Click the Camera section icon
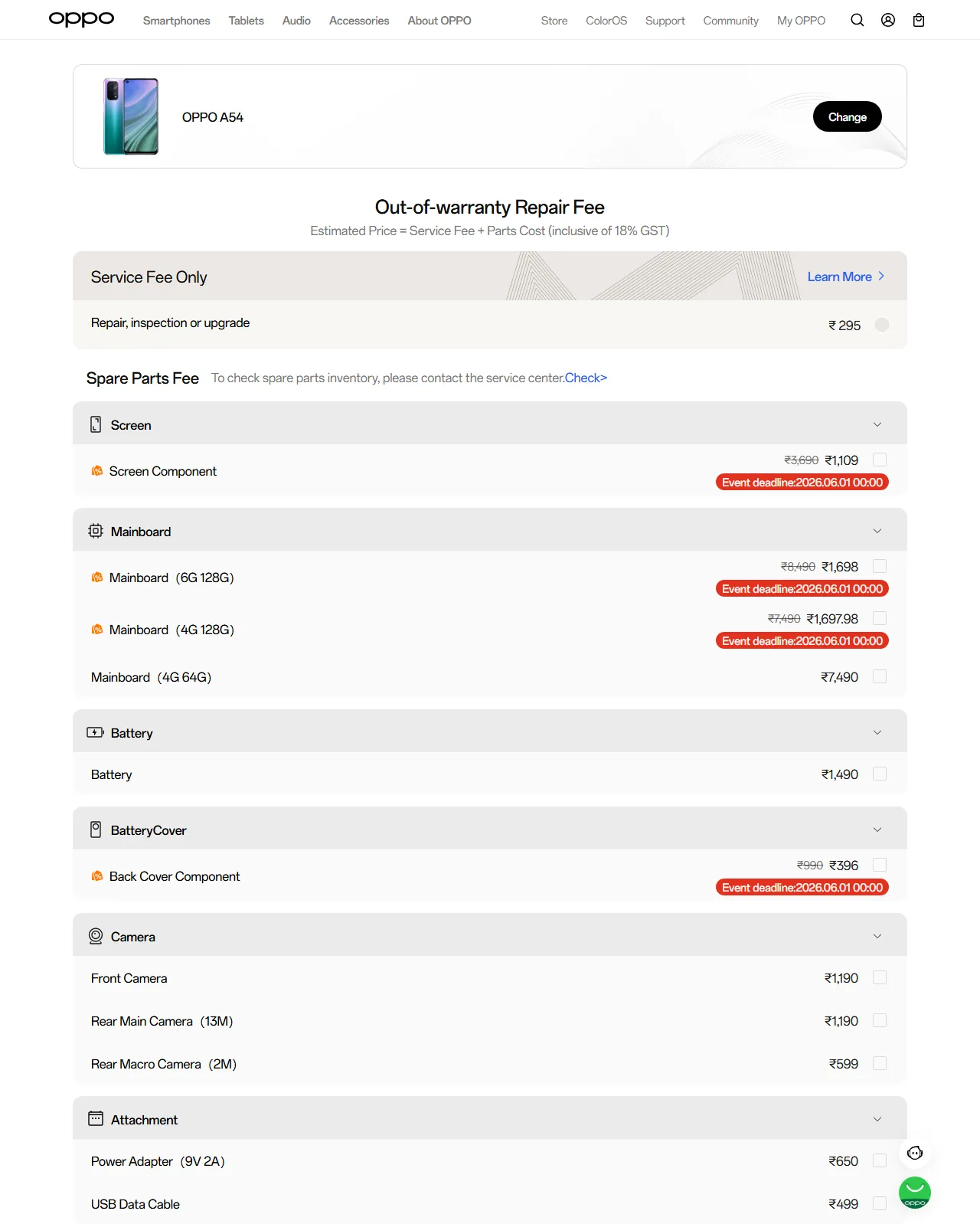This screenshot has height=1224, width=980. (x=96, y=936)
